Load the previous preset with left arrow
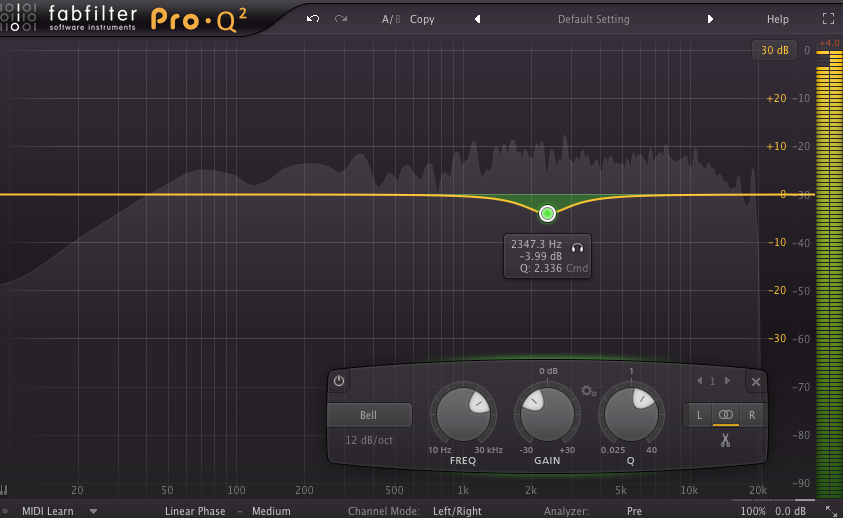This screenshot has height=518, width=843. click(477, 19)
